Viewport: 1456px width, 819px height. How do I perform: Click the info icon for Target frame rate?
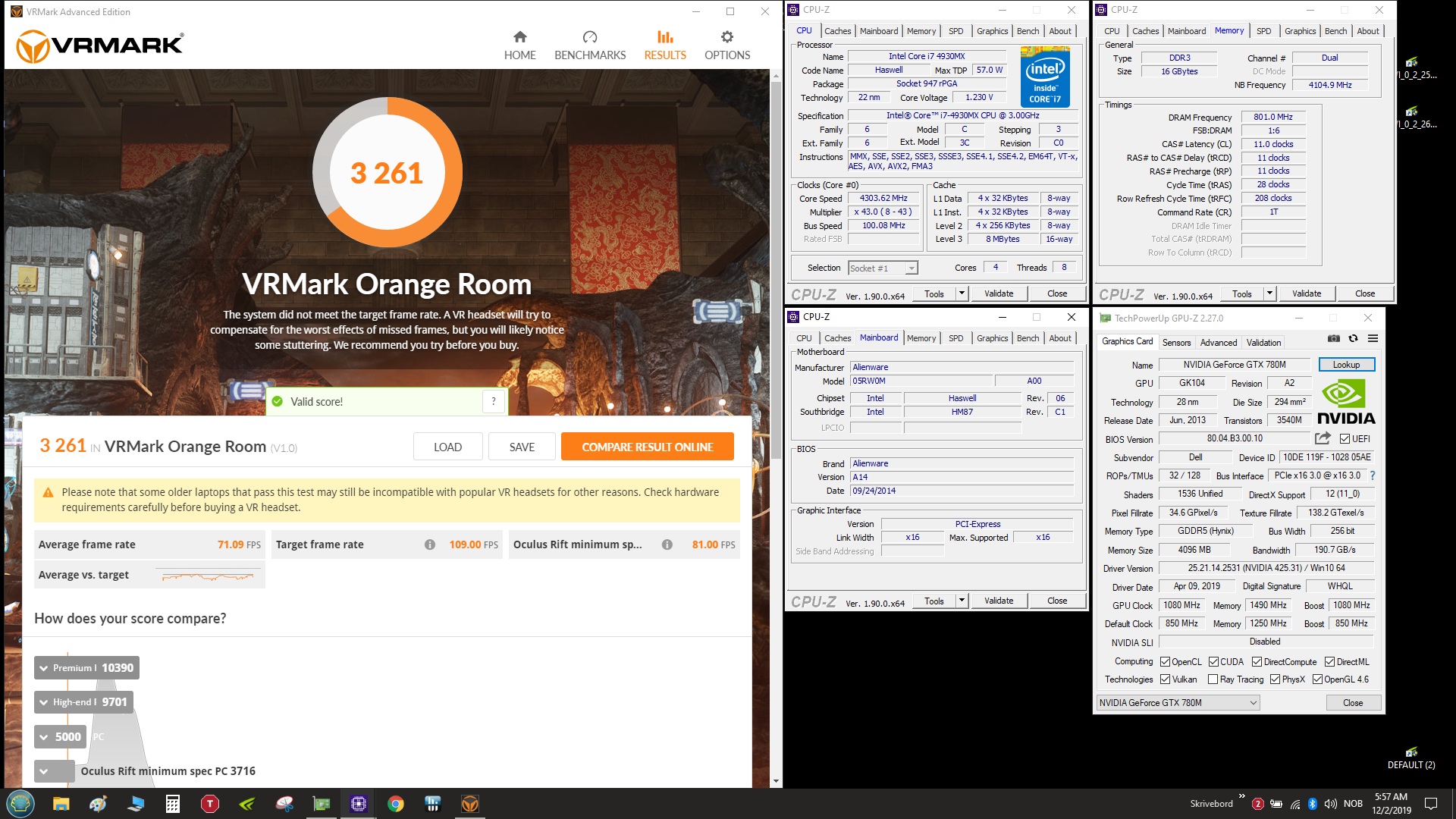pyautogui.click(x=430, y=544)
